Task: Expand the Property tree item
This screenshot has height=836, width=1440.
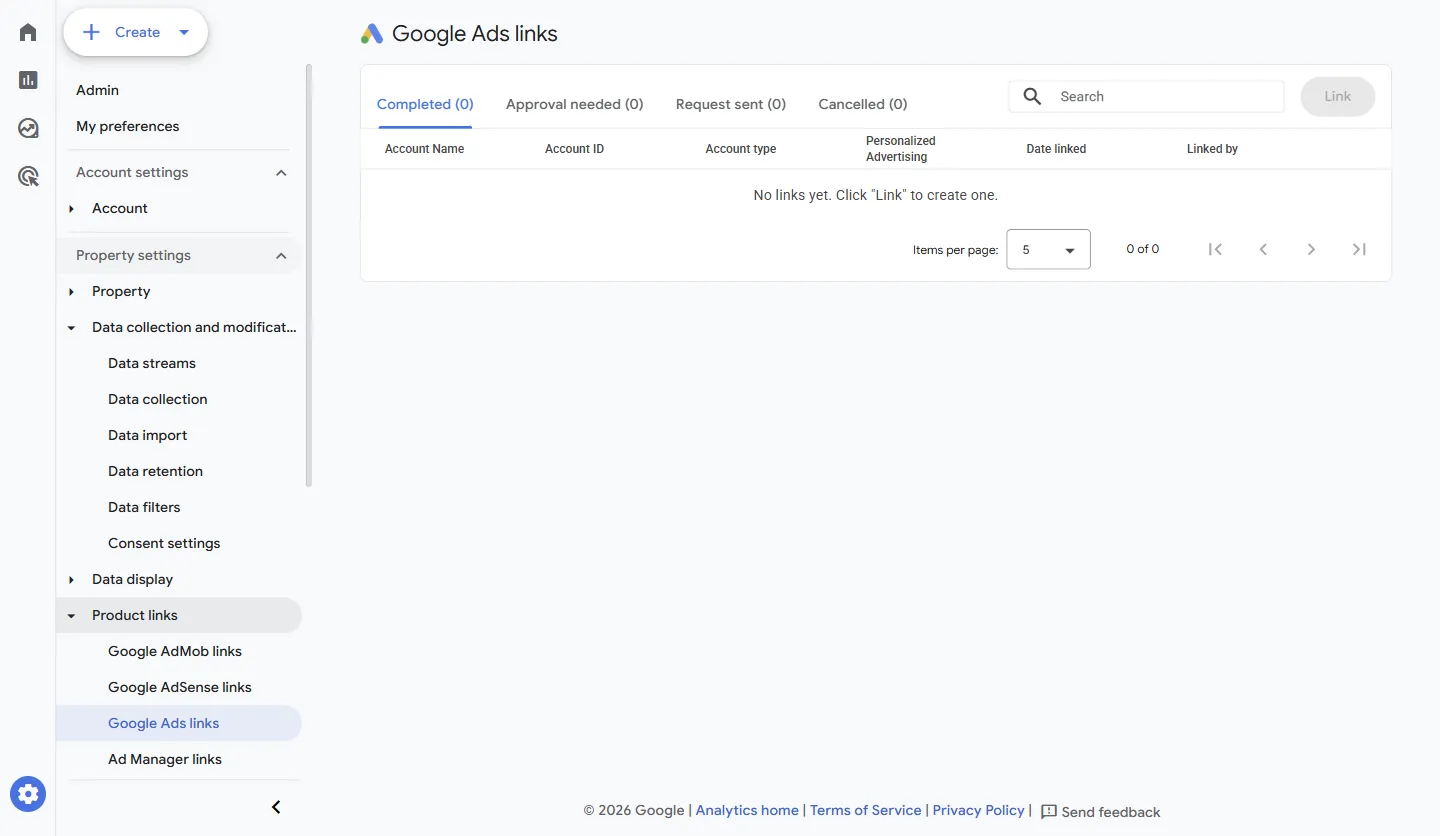Action: 71,291
